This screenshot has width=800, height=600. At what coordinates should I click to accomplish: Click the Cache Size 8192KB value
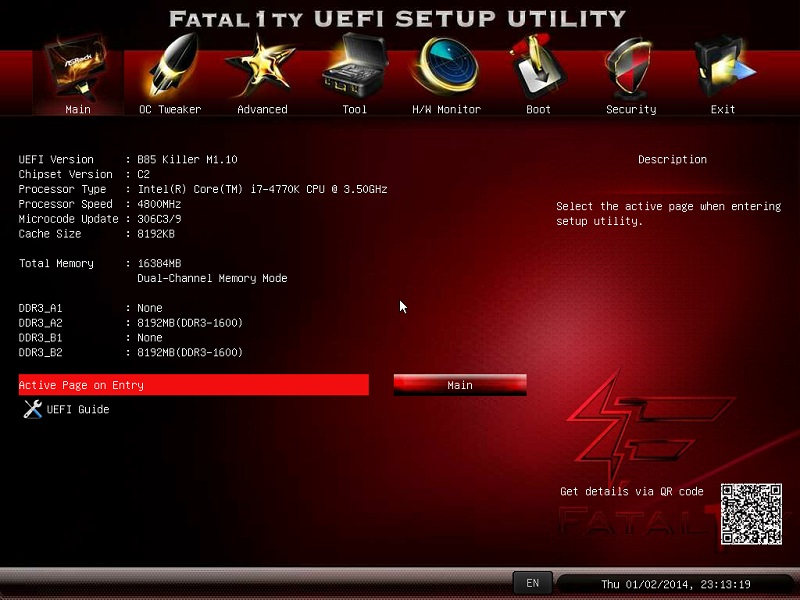tap(156, 234)
